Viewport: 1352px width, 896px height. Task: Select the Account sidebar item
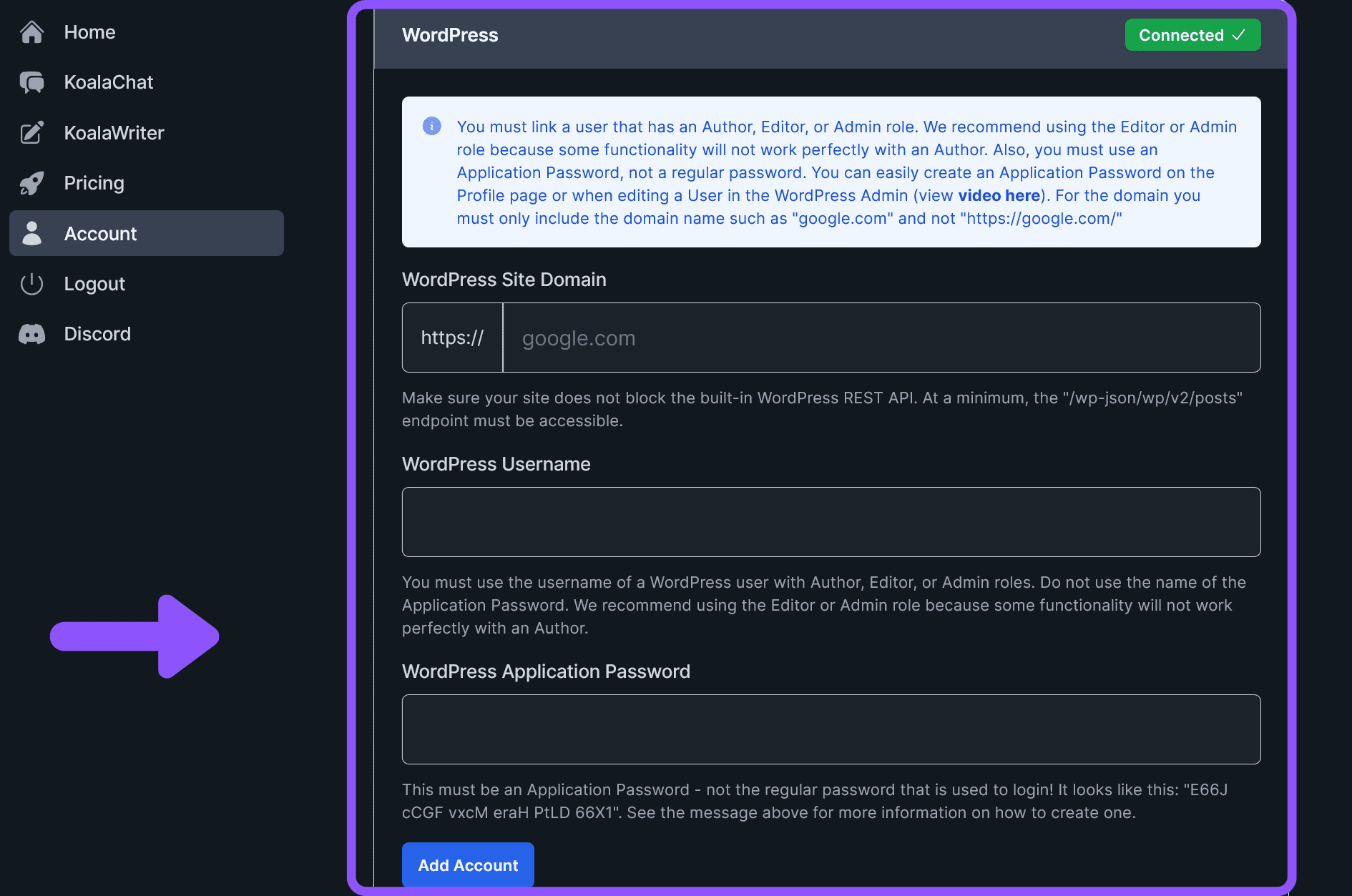[147, 233]
